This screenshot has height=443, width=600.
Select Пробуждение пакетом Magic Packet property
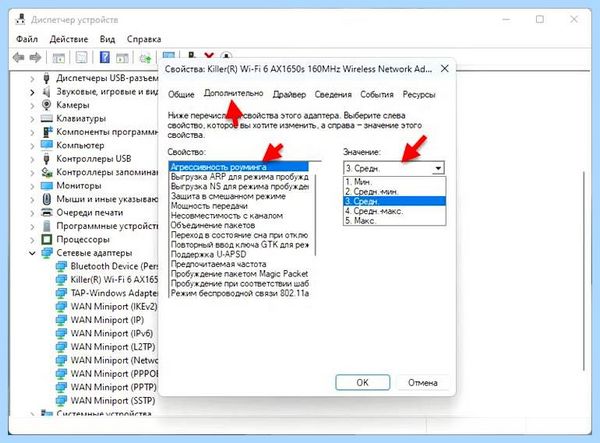tap(239, 274)
